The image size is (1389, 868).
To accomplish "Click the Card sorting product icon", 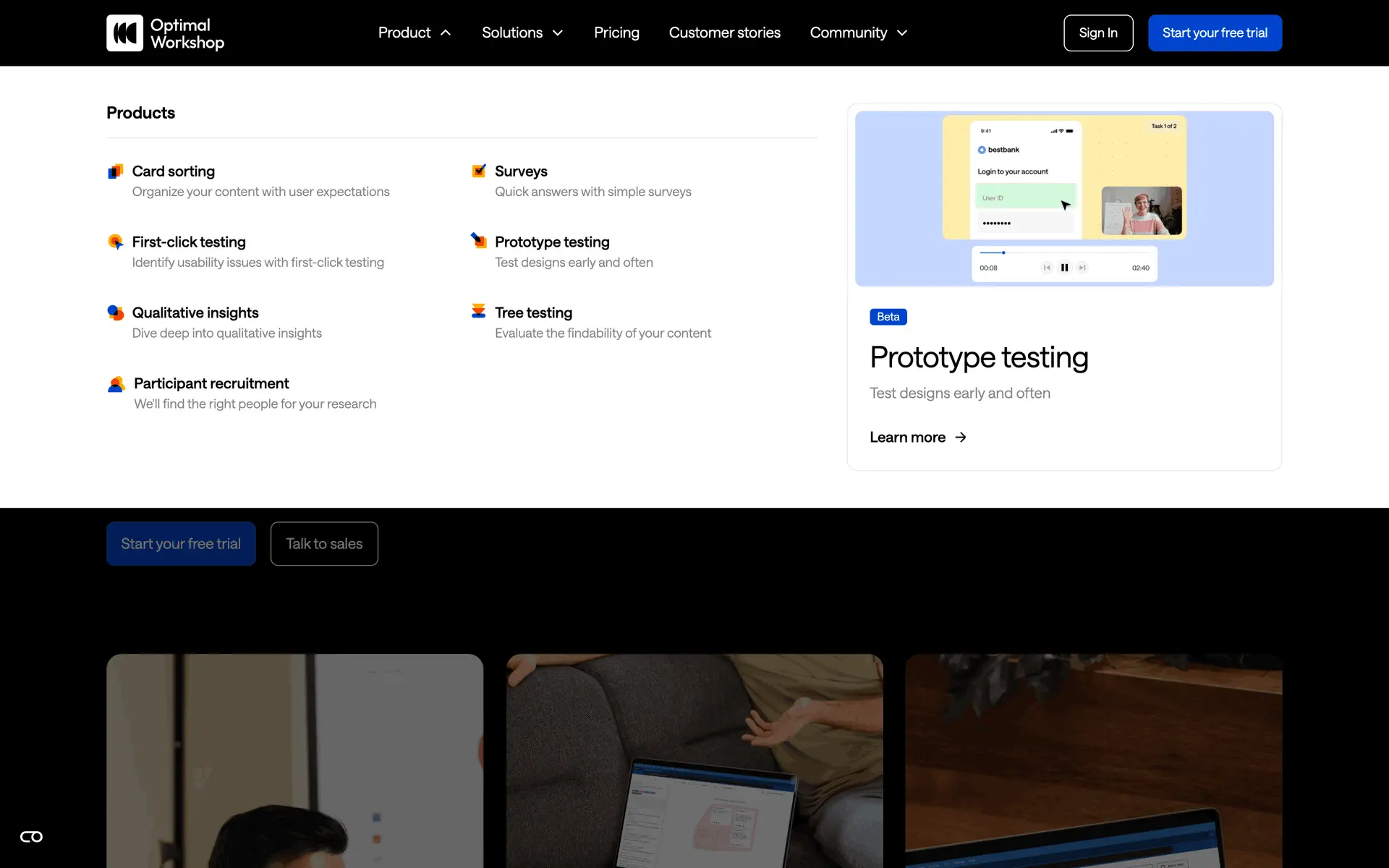I will click(x=115, y=171).
